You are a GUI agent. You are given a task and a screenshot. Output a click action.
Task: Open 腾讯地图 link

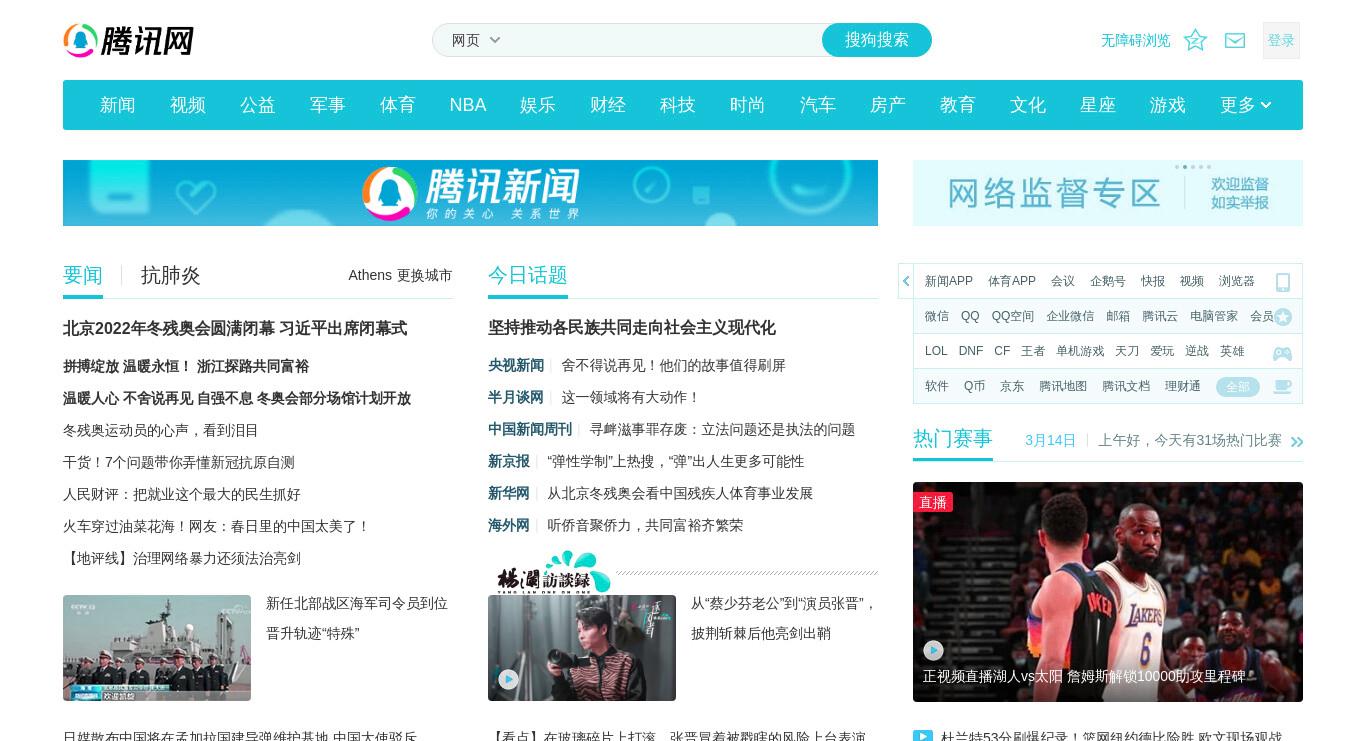point(1063,386)
